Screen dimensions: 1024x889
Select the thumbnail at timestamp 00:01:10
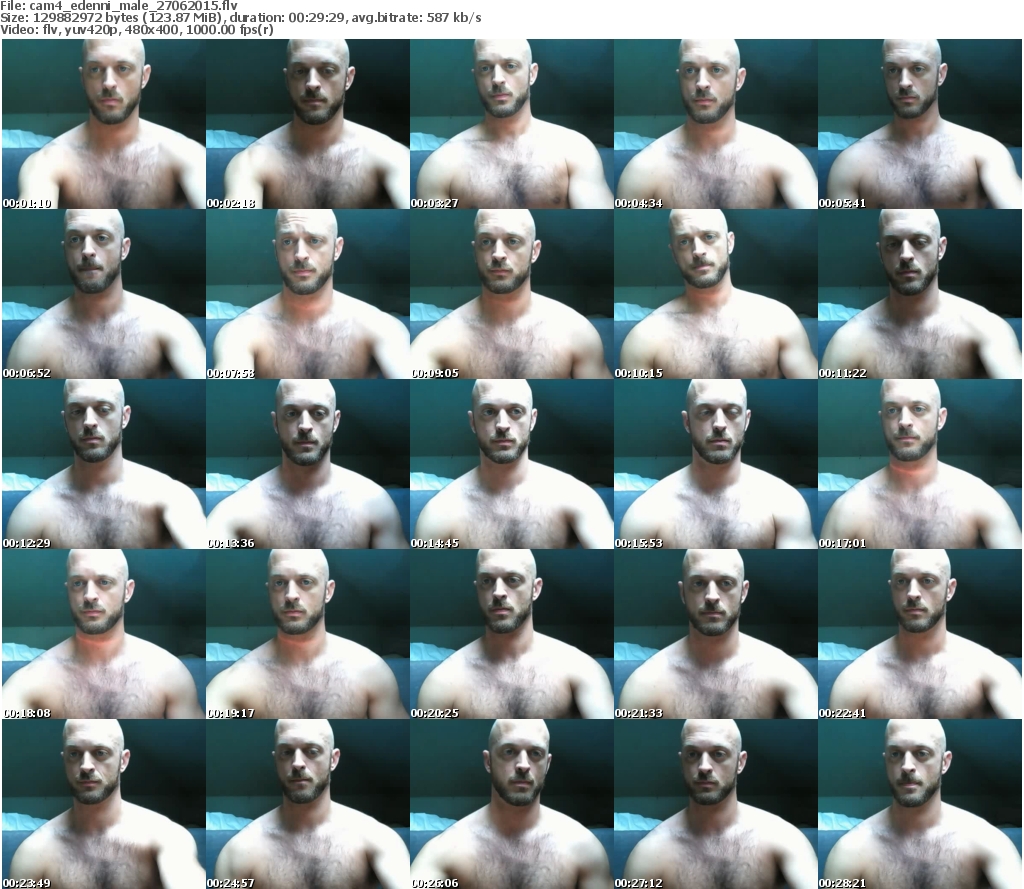point(104,124)
